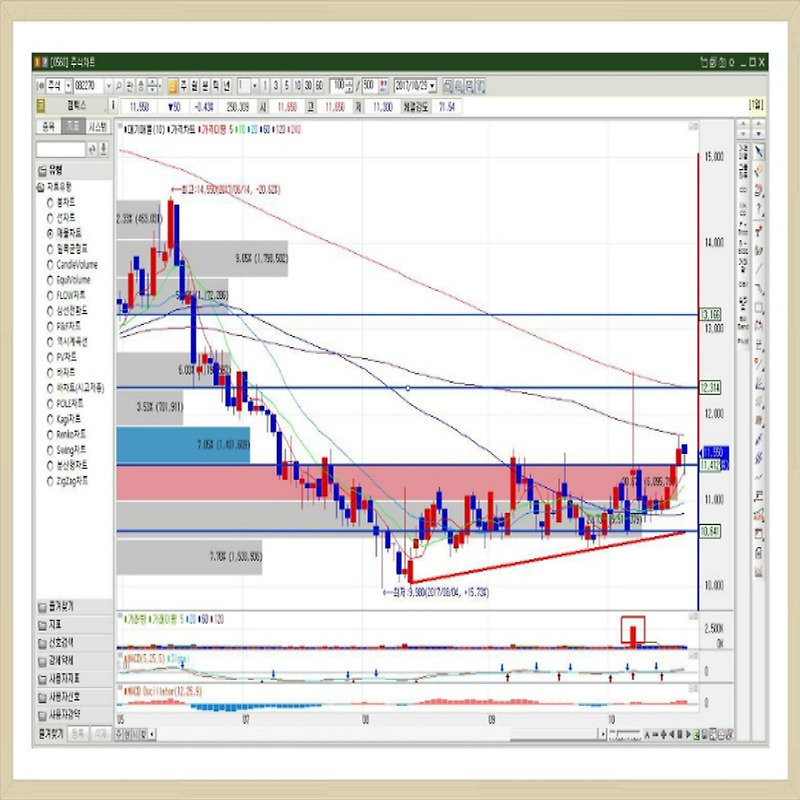Select the 선차트 radio button

50,218
